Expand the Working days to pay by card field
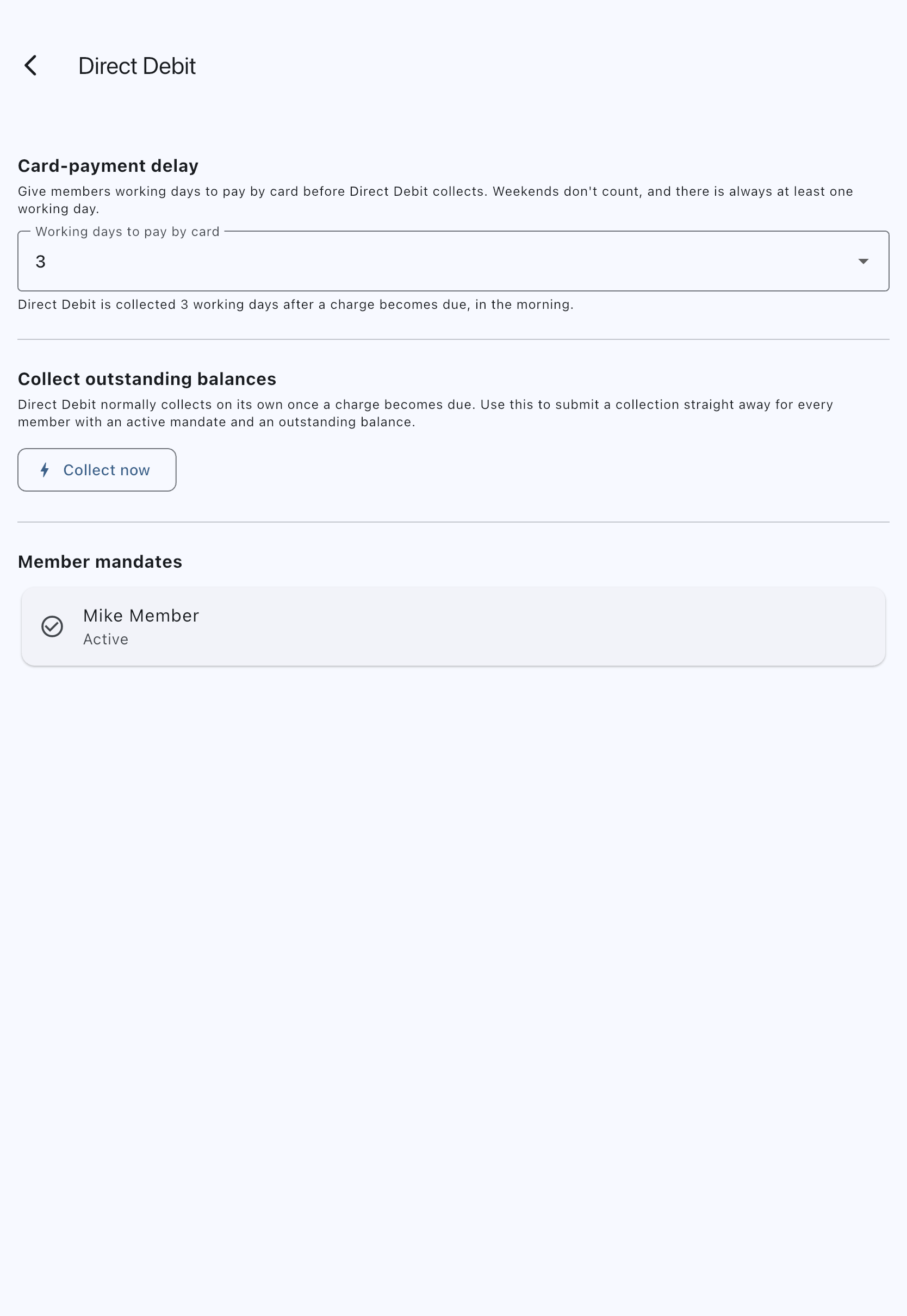This screenshot has width=907, height=1316. [x=453, y=262]
